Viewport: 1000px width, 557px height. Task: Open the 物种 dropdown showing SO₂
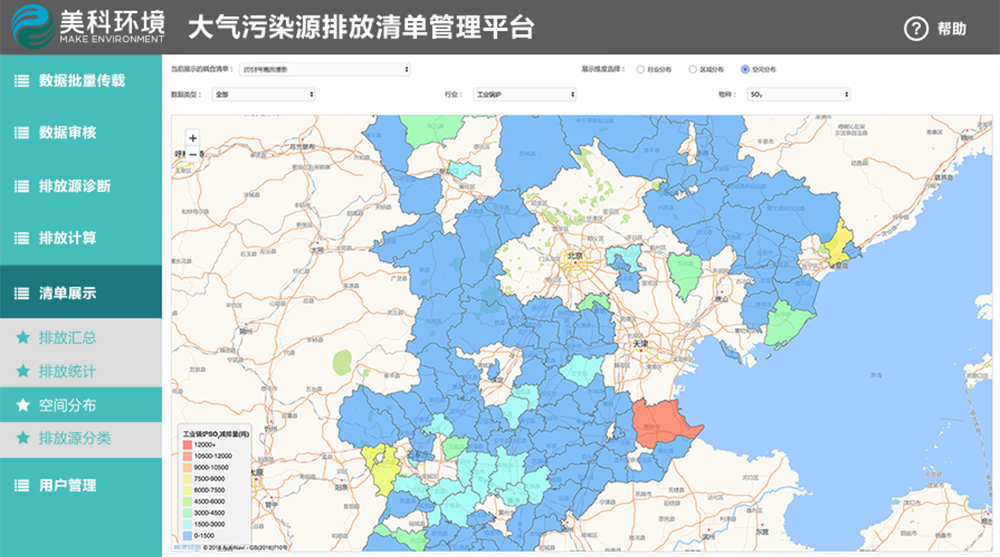(x=798, y=94)
